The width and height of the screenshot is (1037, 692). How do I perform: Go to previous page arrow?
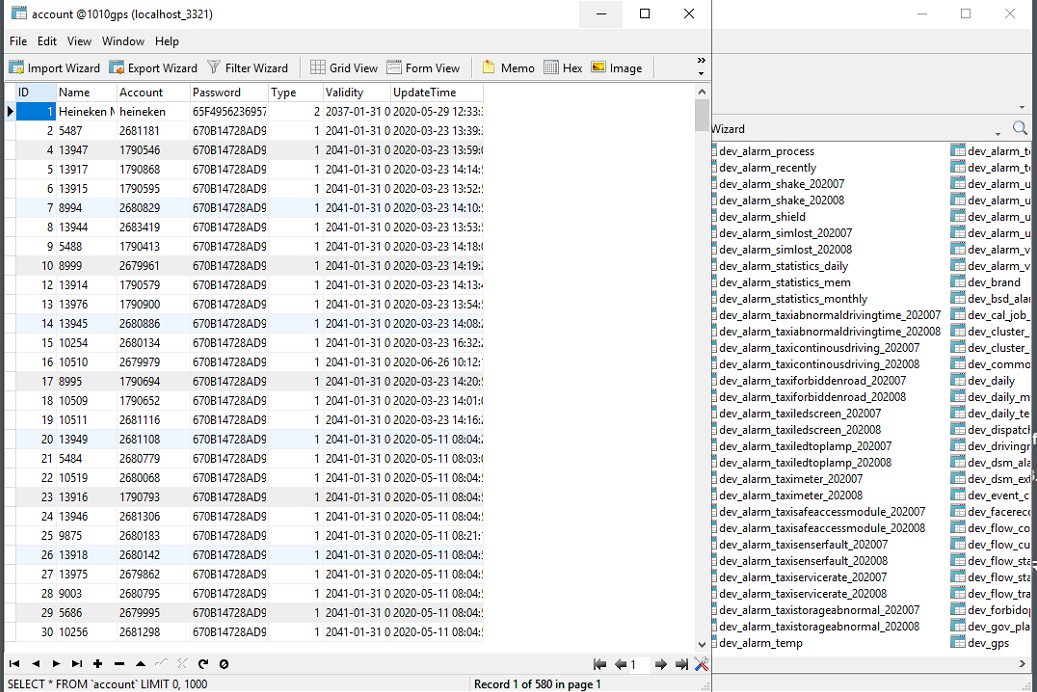tap(620, 664)
